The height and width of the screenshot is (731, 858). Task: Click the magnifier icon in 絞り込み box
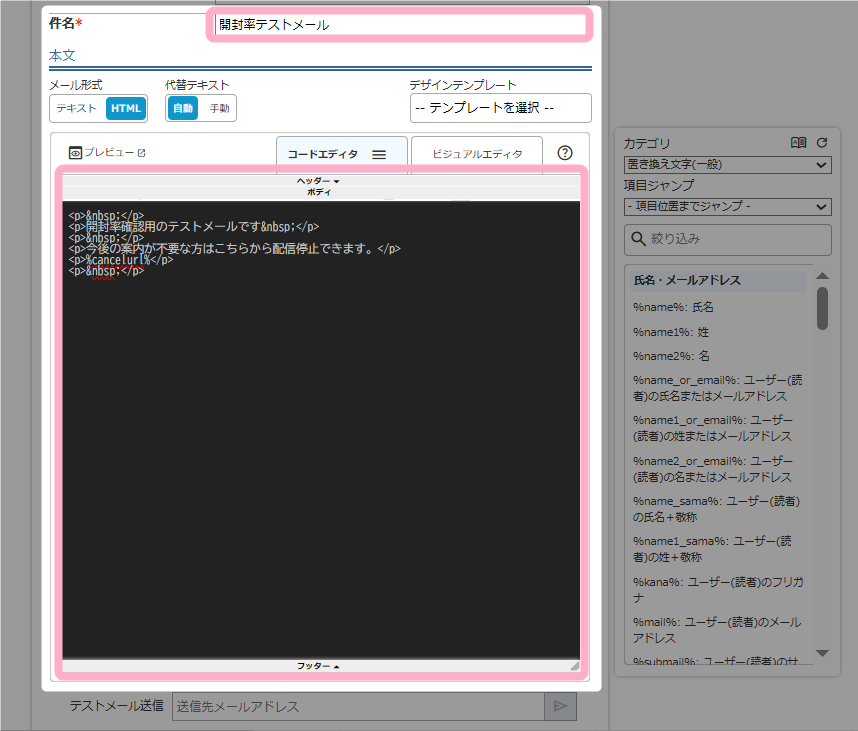click(638, 240)
